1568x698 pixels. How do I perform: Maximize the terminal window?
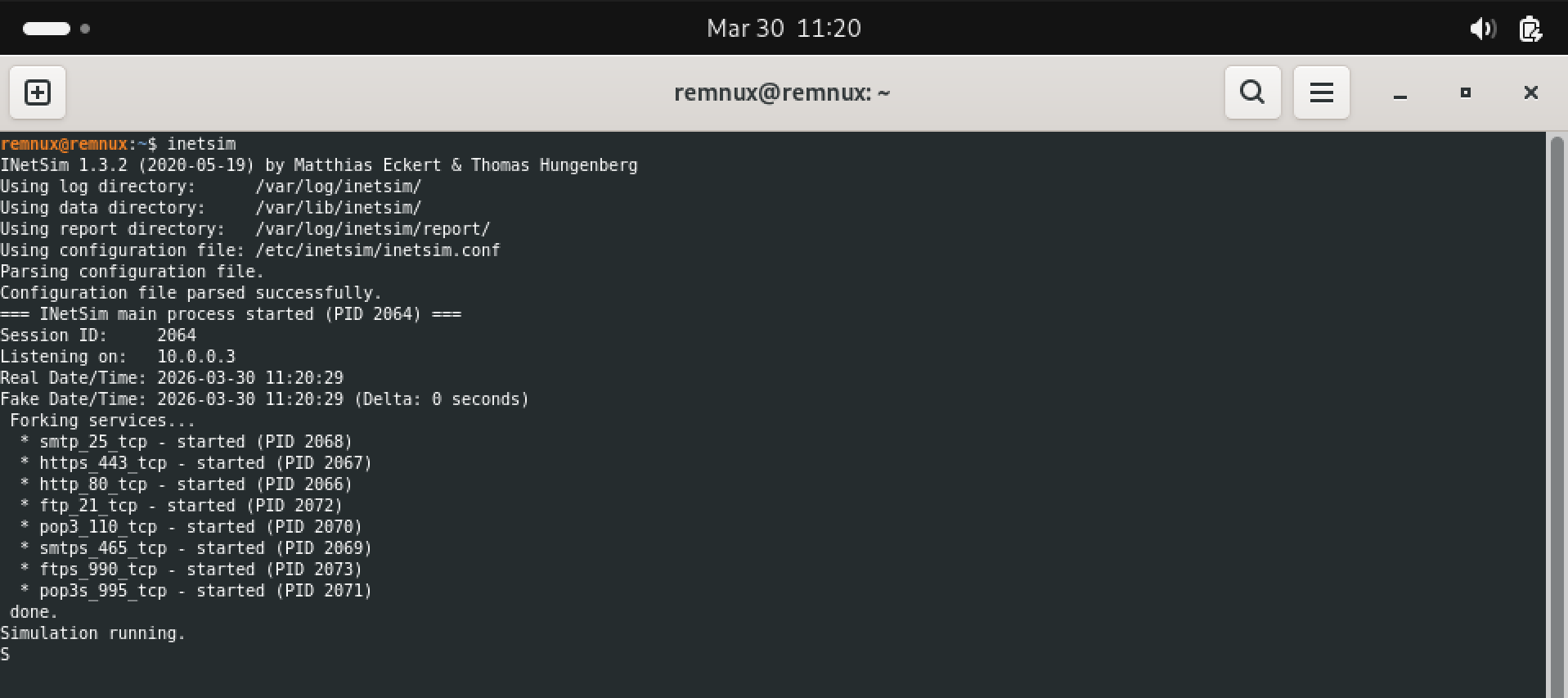tap(1466, 92)
